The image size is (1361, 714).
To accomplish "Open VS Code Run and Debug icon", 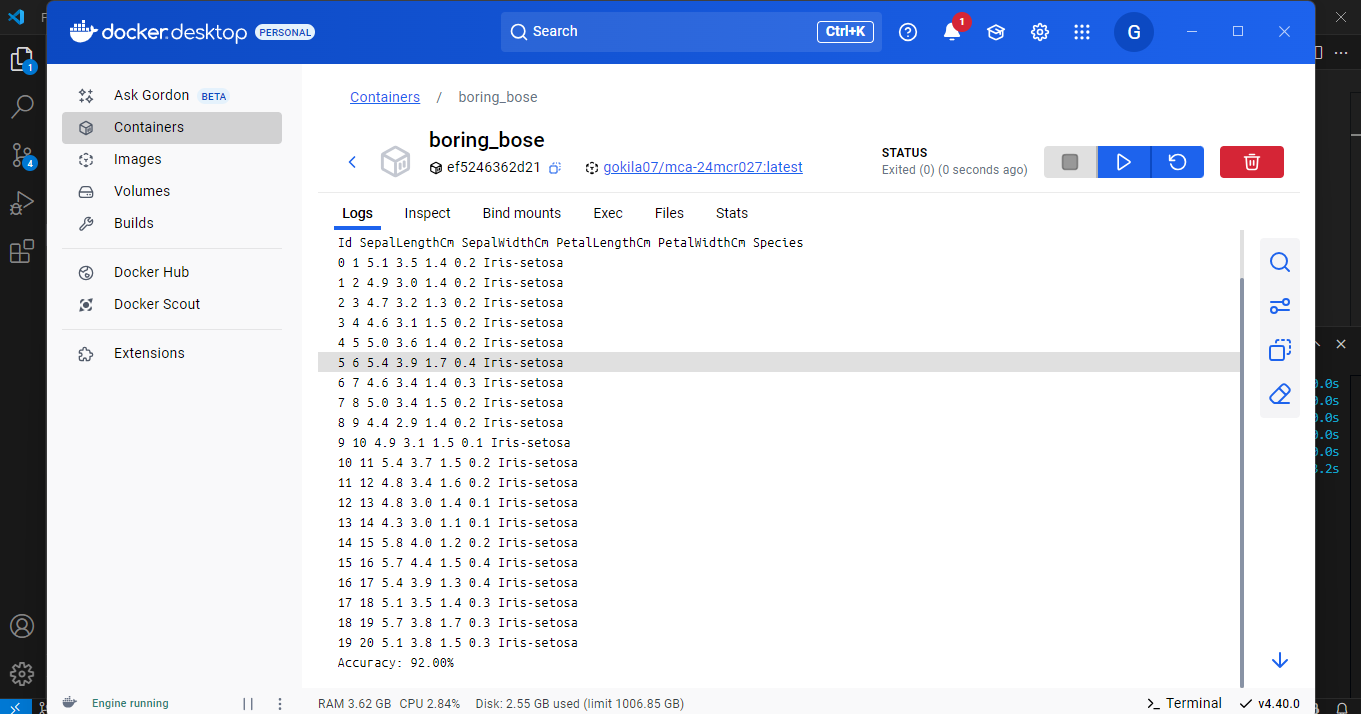I will point(22,204).
